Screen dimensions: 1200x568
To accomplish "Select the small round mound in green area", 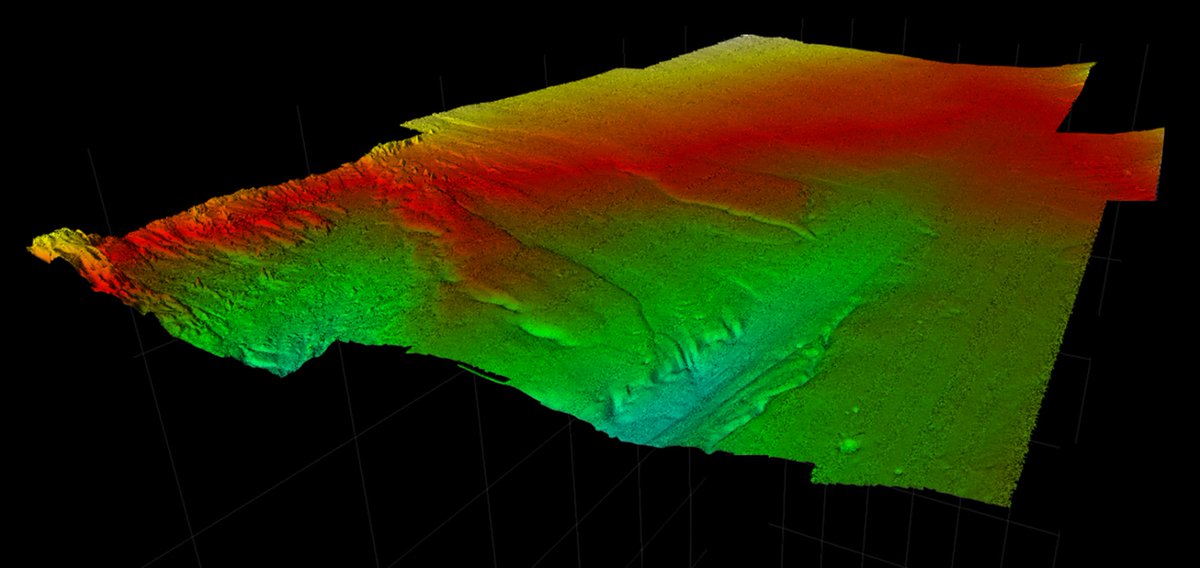I will point(850,444).
